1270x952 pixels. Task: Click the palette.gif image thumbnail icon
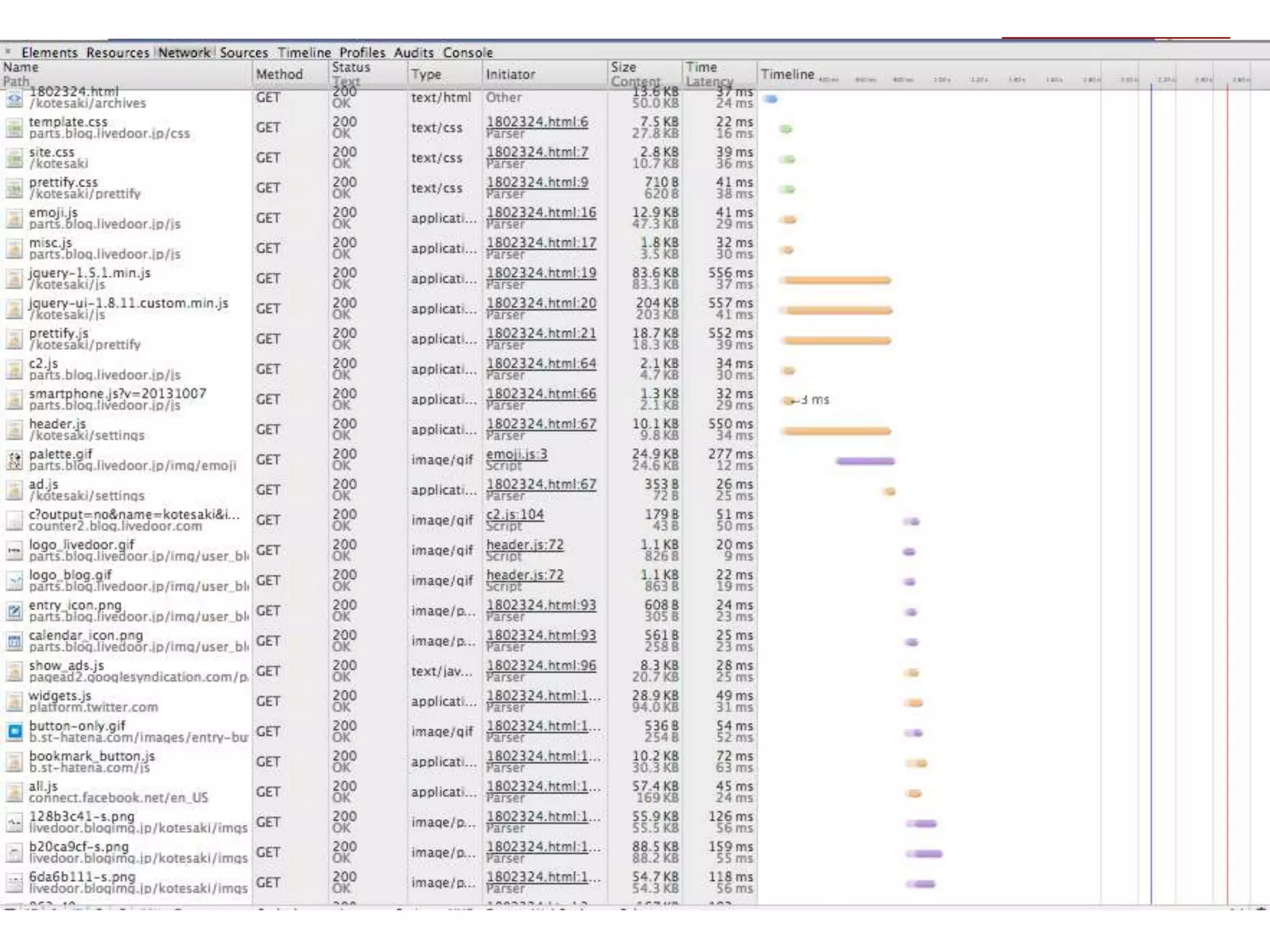(x=14, y=461)
